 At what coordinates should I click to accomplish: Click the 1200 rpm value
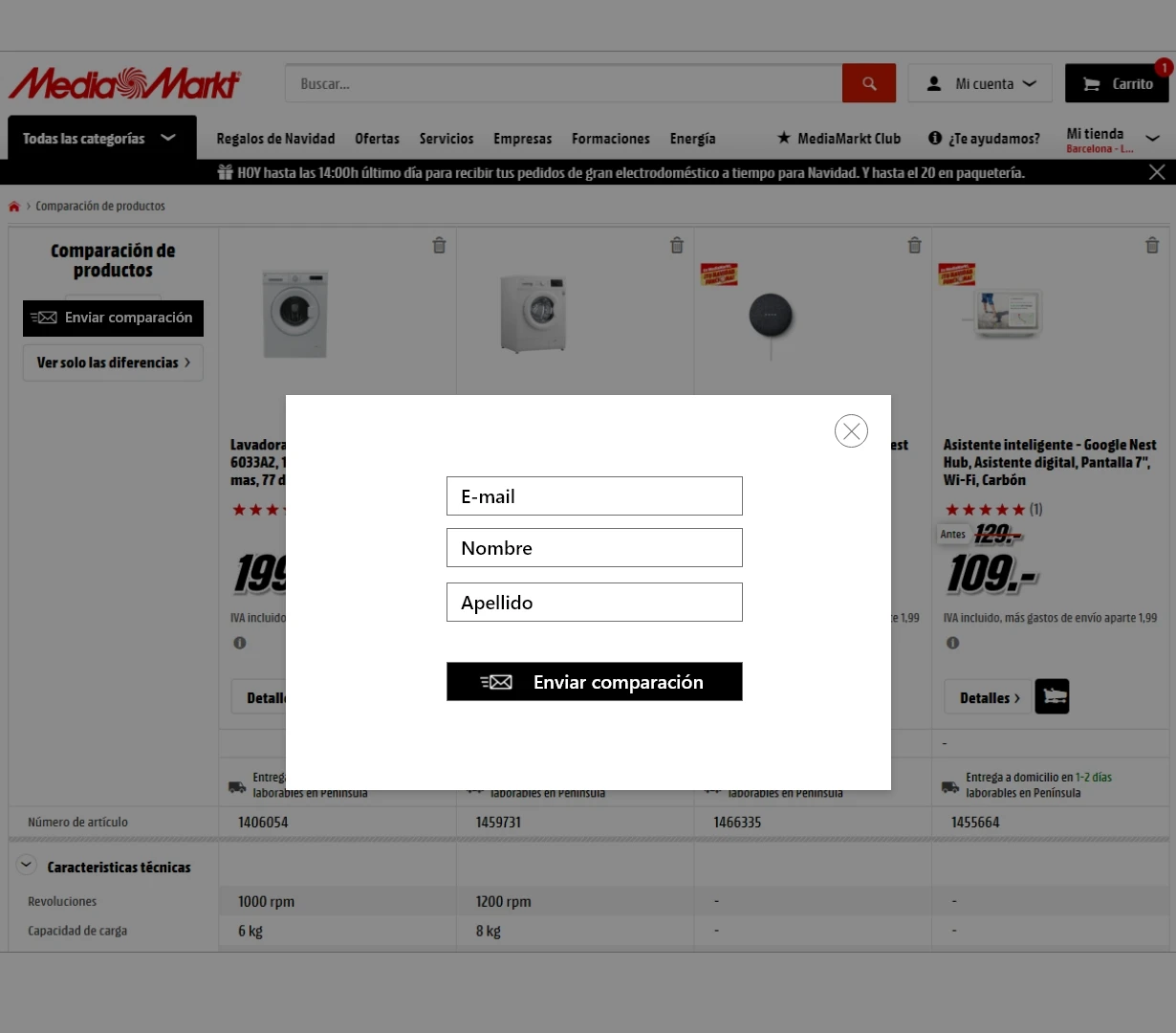tap(503, 901)
